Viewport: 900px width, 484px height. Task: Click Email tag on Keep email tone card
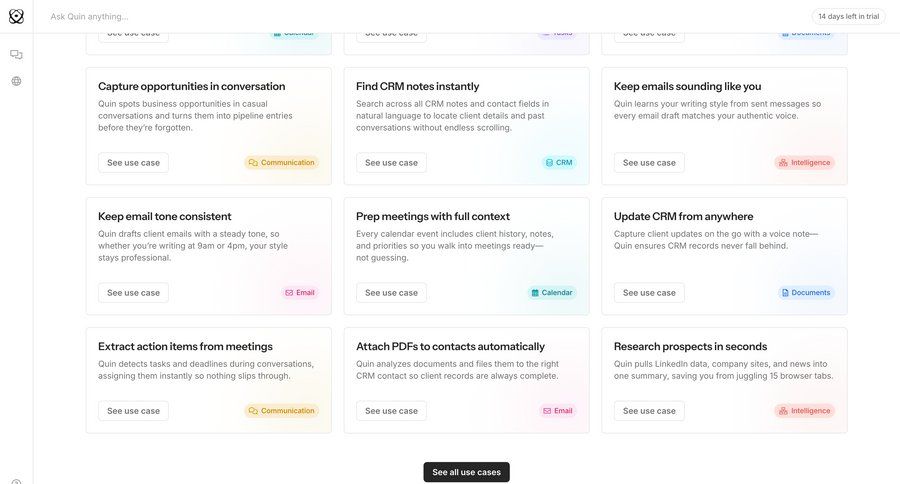coord(300,293)
